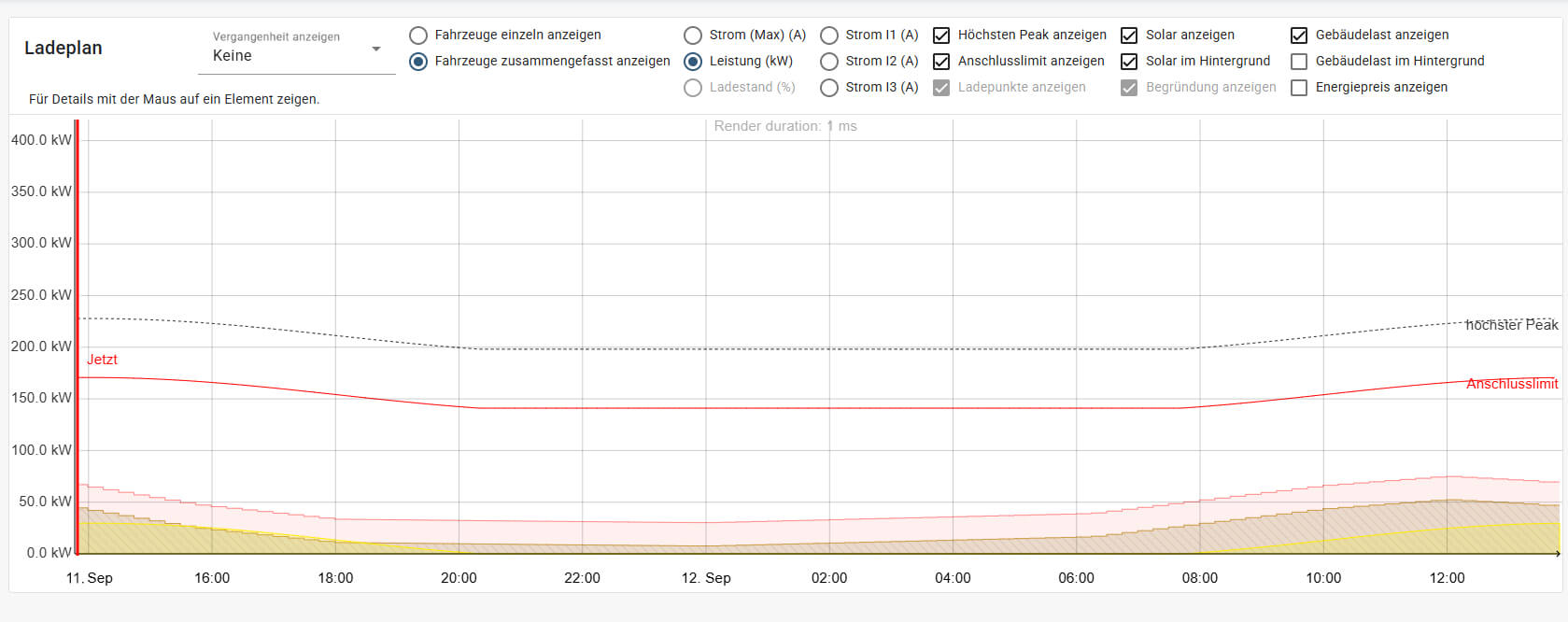Open the Vergangenheit anzeigen dropdown
Screen dimensions: 1568x622
tap(295, 55)
